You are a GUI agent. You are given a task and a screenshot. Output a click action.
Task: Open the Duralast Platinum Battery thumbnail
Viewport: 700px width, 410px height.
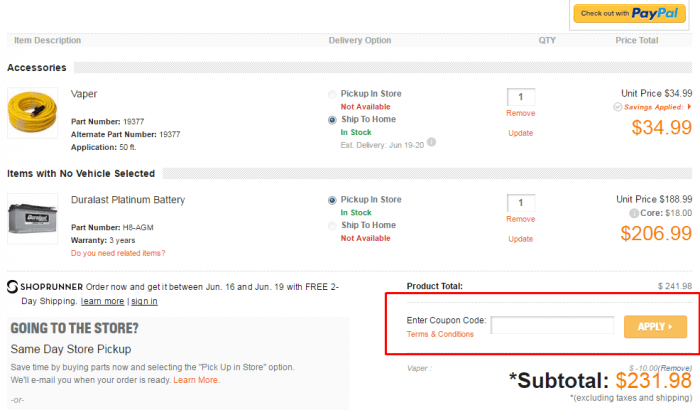point(33,218)
